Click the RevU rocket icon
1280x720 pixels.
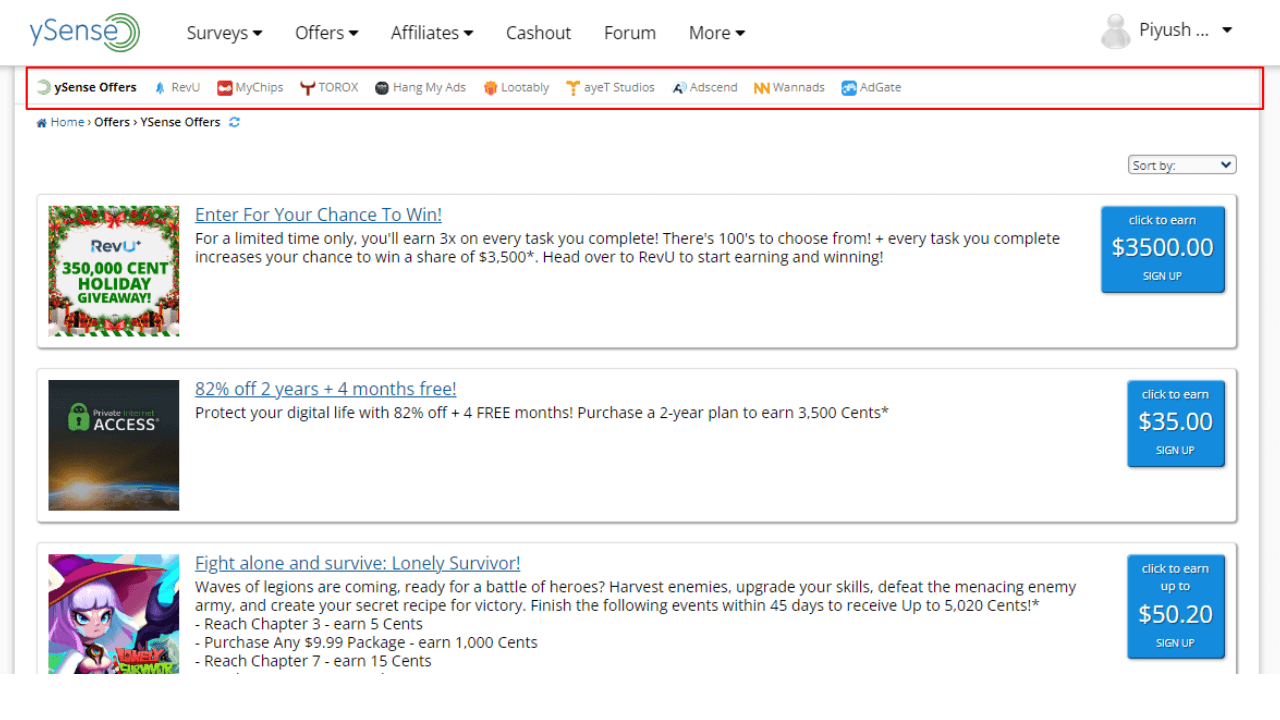tap(160, 88)
